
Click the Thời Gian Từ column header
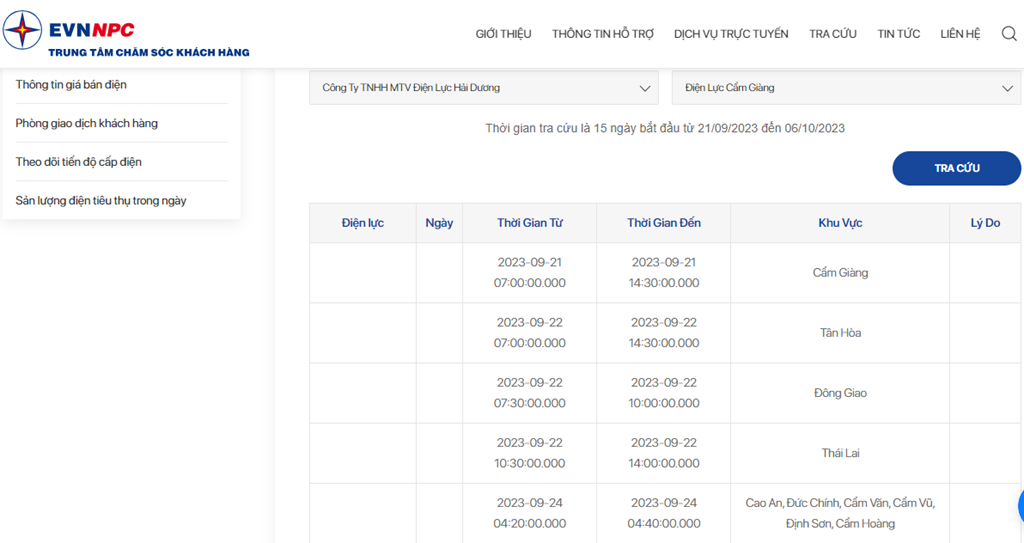pyautogui.click(x=530, y=223)
